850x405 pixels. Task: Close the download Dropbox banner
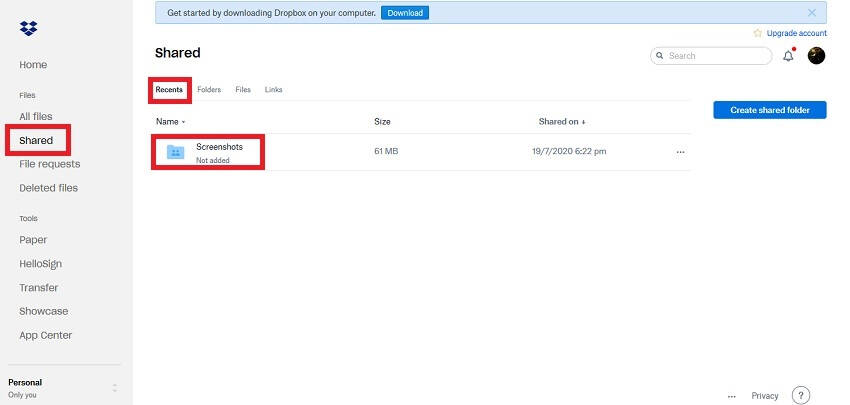812,12
